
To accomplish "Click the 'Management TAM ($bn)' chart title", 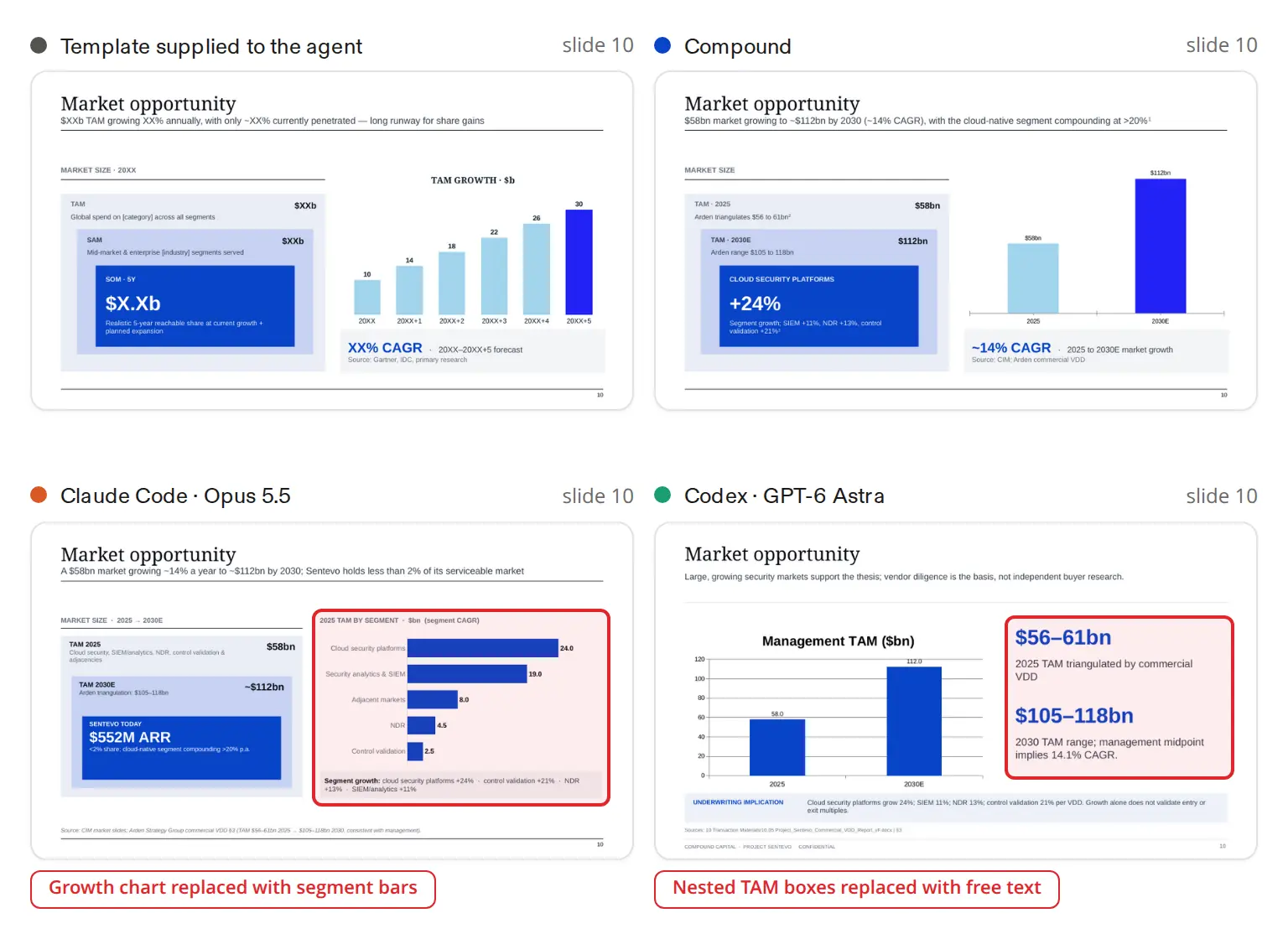I will [x=839, y=641].
